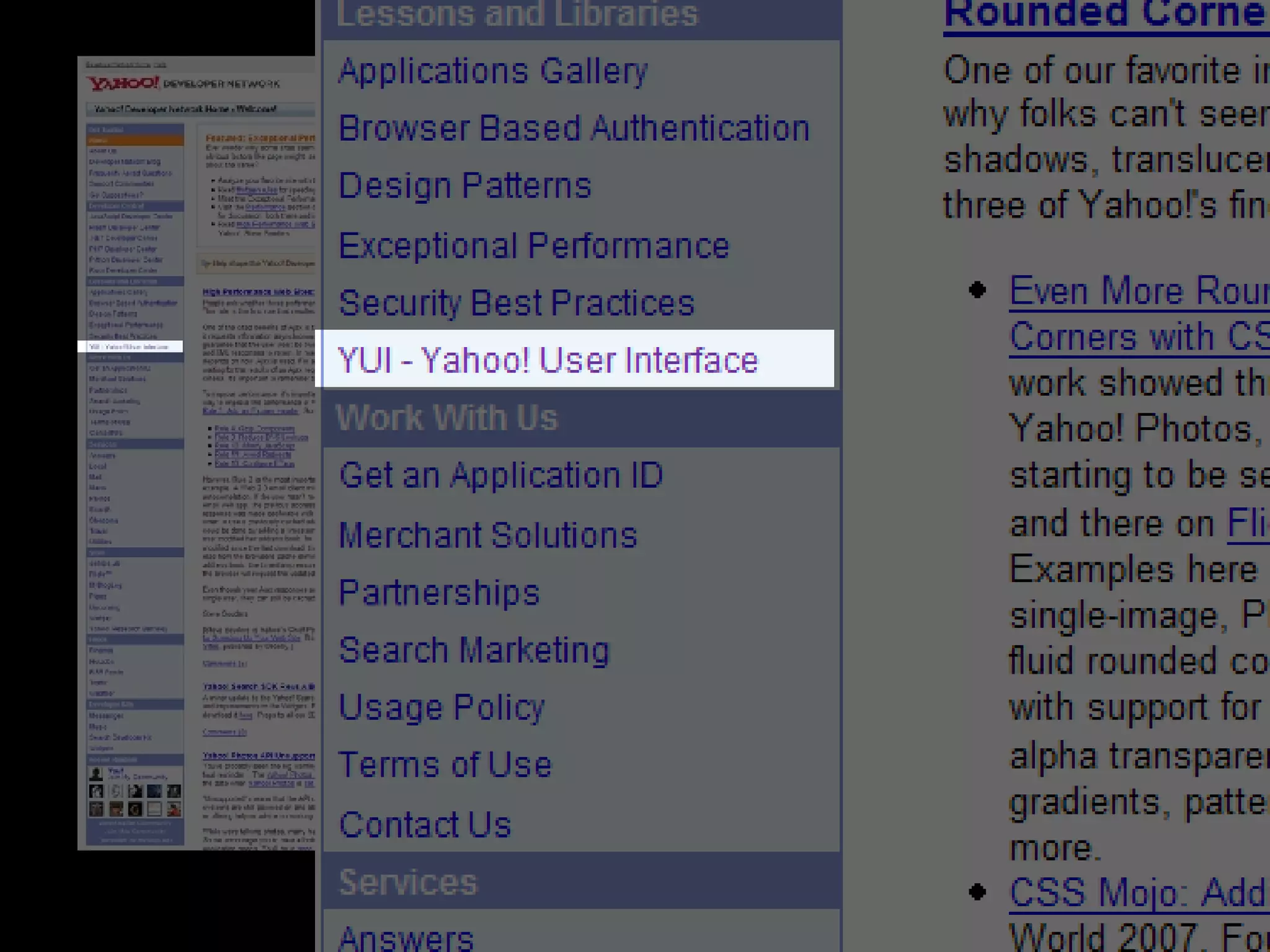Select highlighted YUI - Yahoo! User Interface item

point(548,360)
